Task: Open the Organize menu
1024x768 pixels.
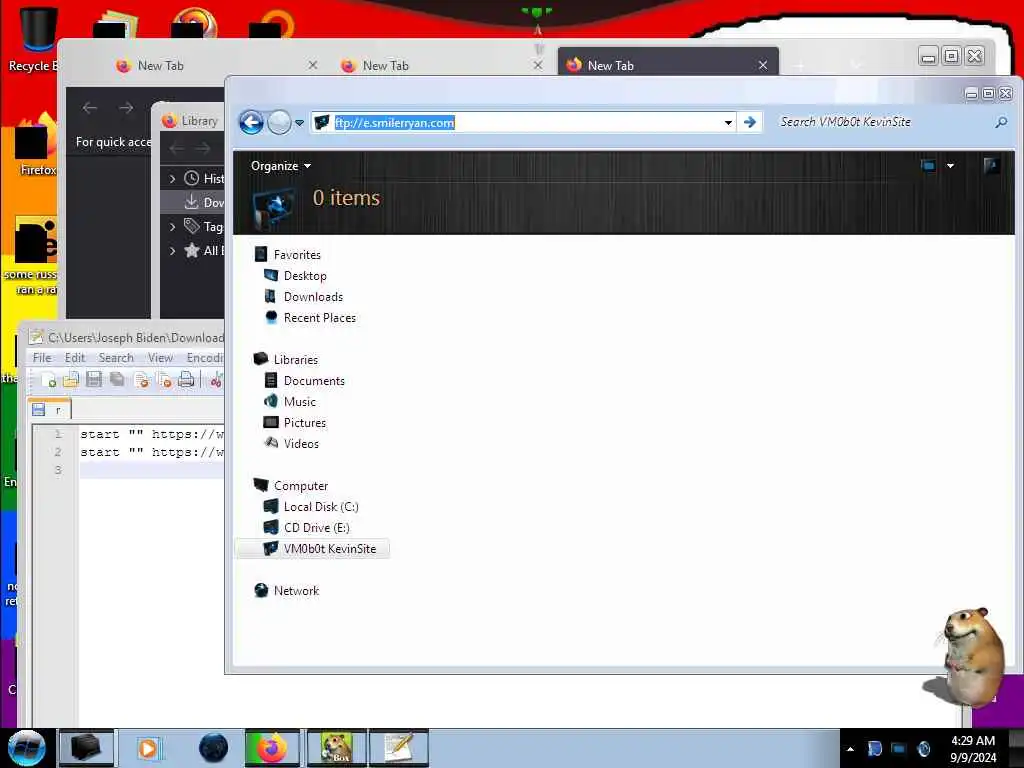Action: point(281,166)
